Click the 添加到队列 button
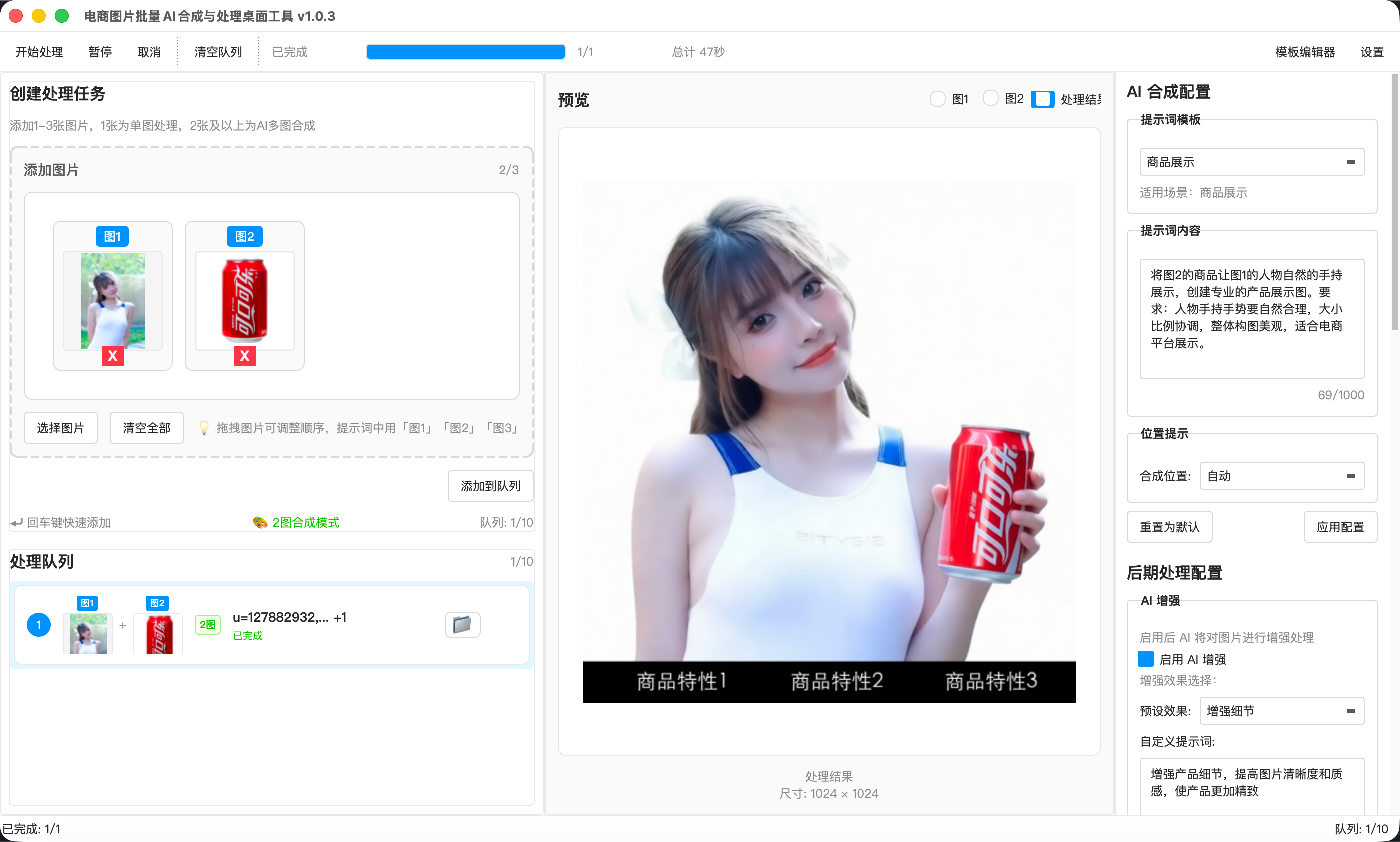The height and width of the screenshot is (842, 1400). click(490, 486)
